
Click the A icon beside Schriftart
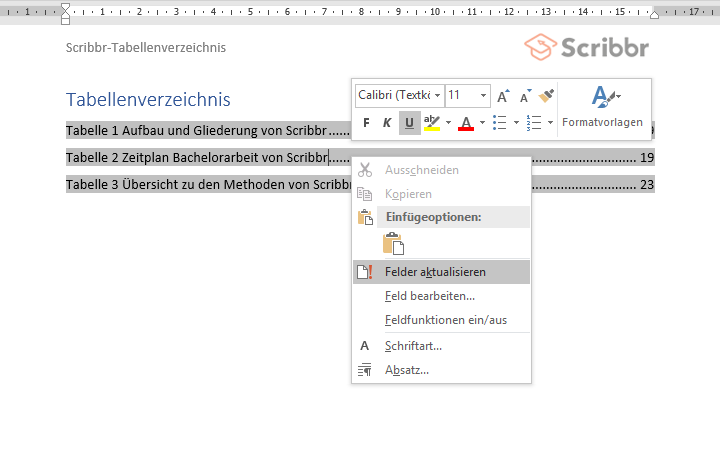coord(365,346)
